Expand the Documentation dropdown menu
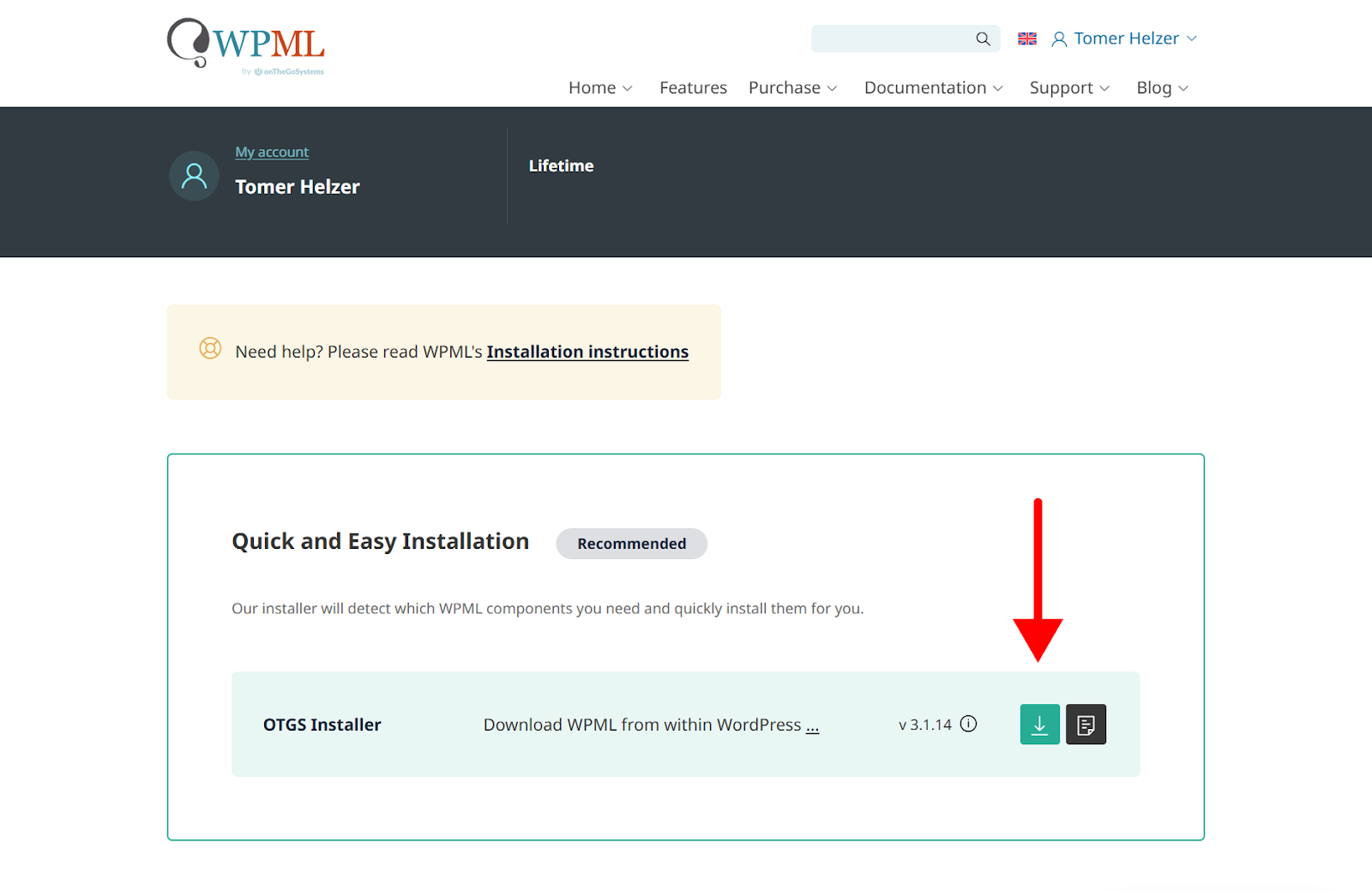 pyautogui.click(x=933, y=87)
